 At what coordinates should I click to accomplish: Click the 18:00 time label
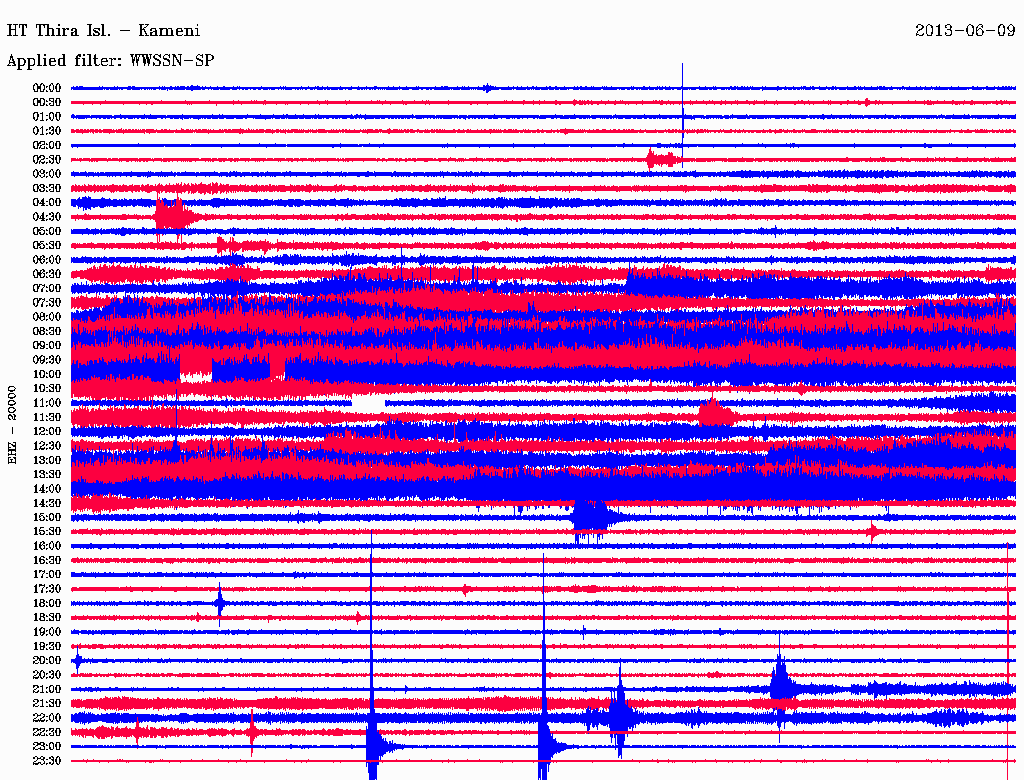47,603
